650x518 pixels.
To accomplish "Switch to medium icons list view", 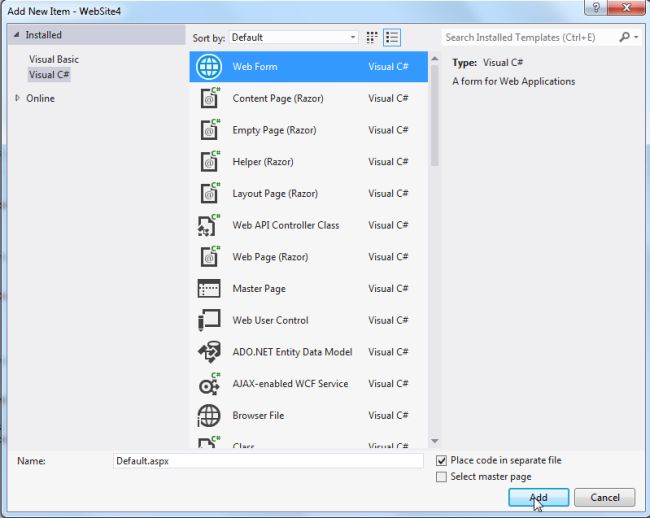I will [392, 37].
